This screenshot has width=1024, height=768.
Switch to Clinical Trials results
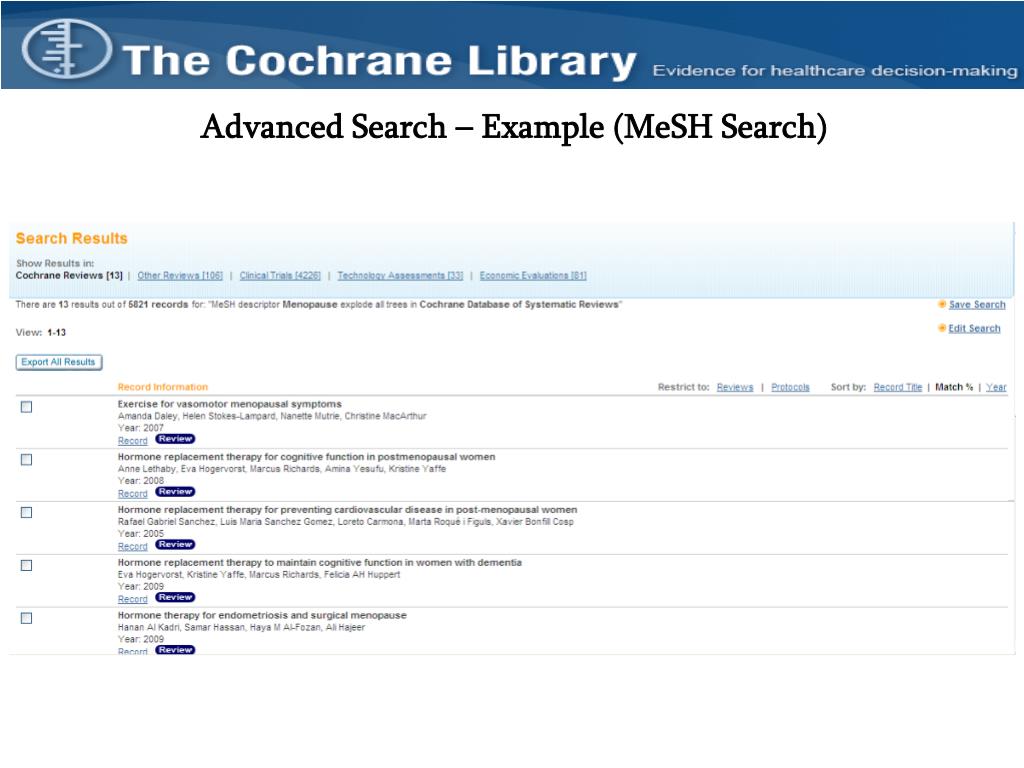click(280, 276)
